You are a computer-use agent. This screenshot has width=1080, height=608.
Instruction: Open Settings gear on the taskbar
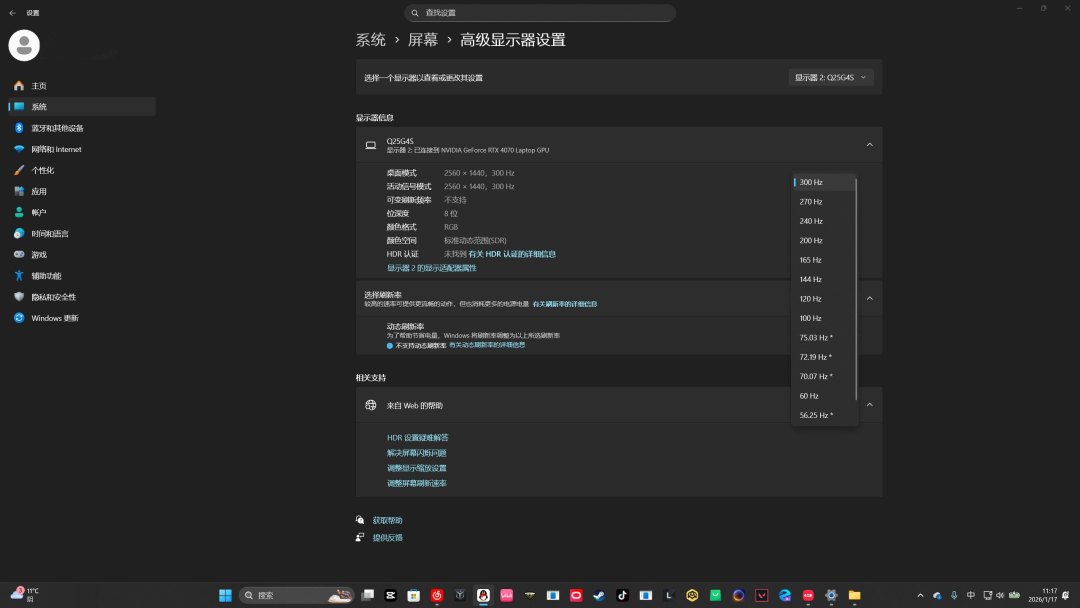[x=831, y=595]
